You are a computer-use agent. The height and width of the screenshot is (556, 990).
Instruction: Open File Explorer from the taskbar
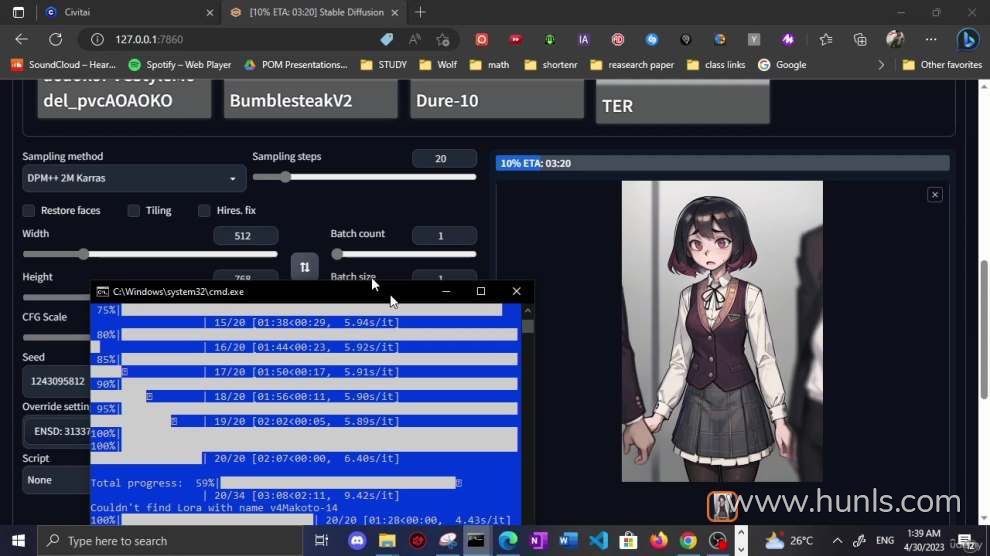coord(387,541)
